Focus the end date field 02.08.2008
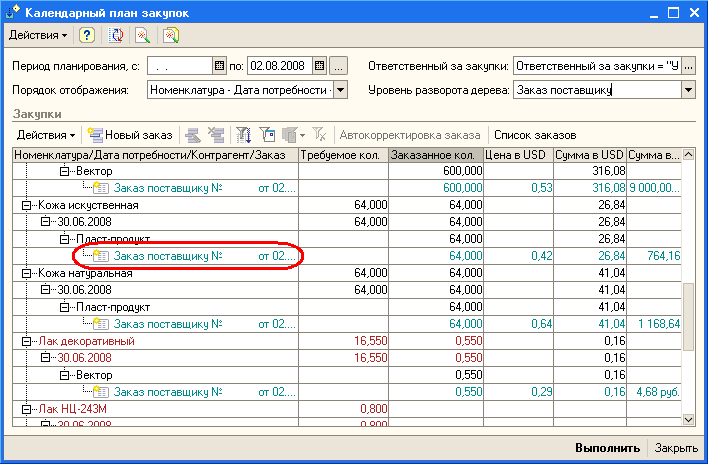This screenshot has width=708, height=464. [280, 66]
